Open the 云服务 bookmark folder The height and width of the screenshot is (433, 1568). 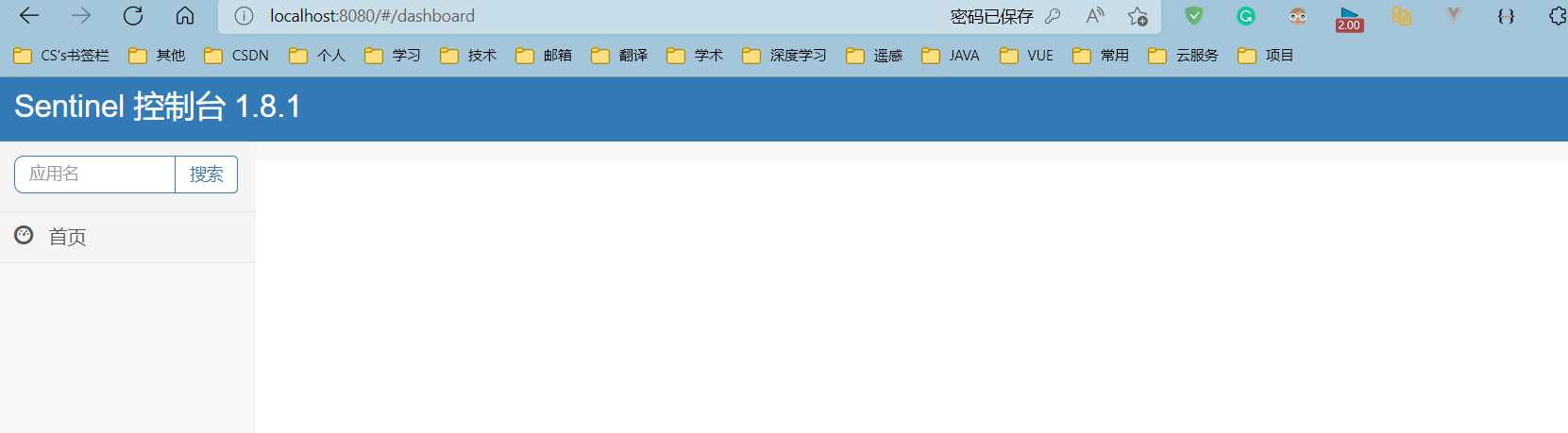(x=1184, y=56)
